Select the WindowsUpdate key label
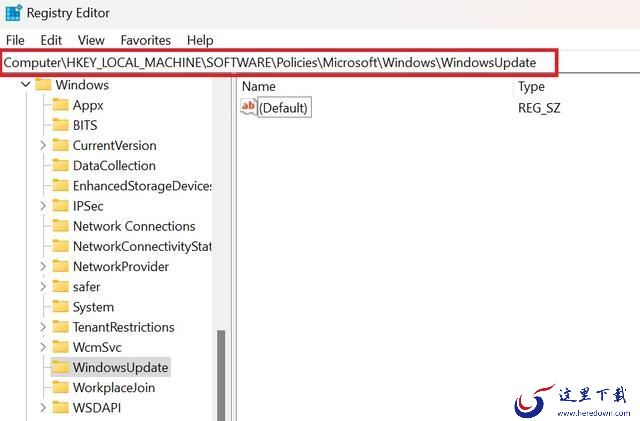This screenshot has height=421, width=640. pos(120,368)
